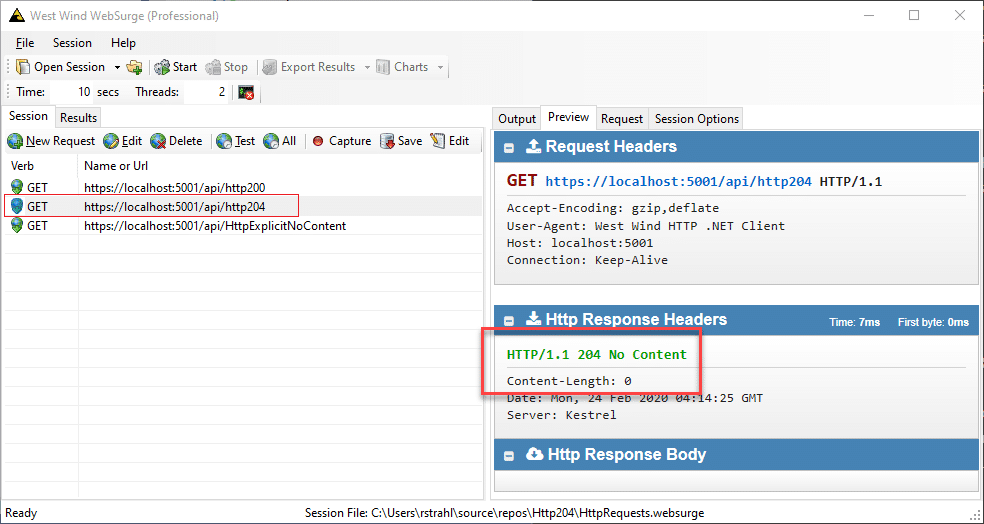The image size is (984, 524).
Task: Click the Stop toolbar button
Action: [227, 67]
